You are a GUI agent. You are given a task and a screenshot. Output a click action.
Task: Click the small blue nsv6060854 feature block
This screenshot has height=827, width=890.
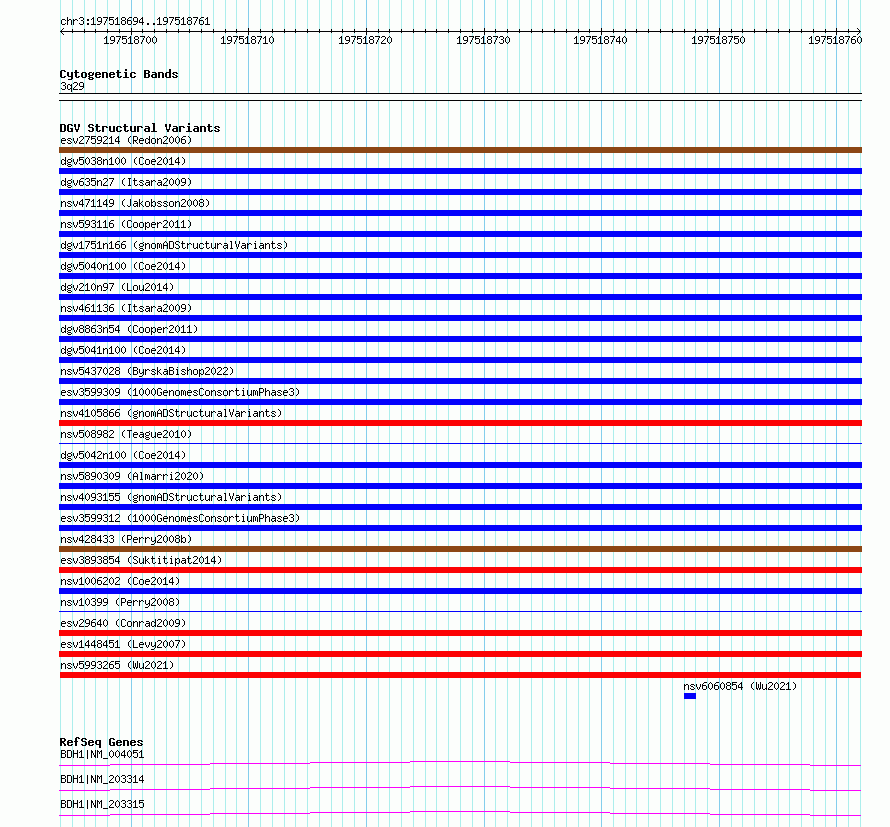[690, 696]
